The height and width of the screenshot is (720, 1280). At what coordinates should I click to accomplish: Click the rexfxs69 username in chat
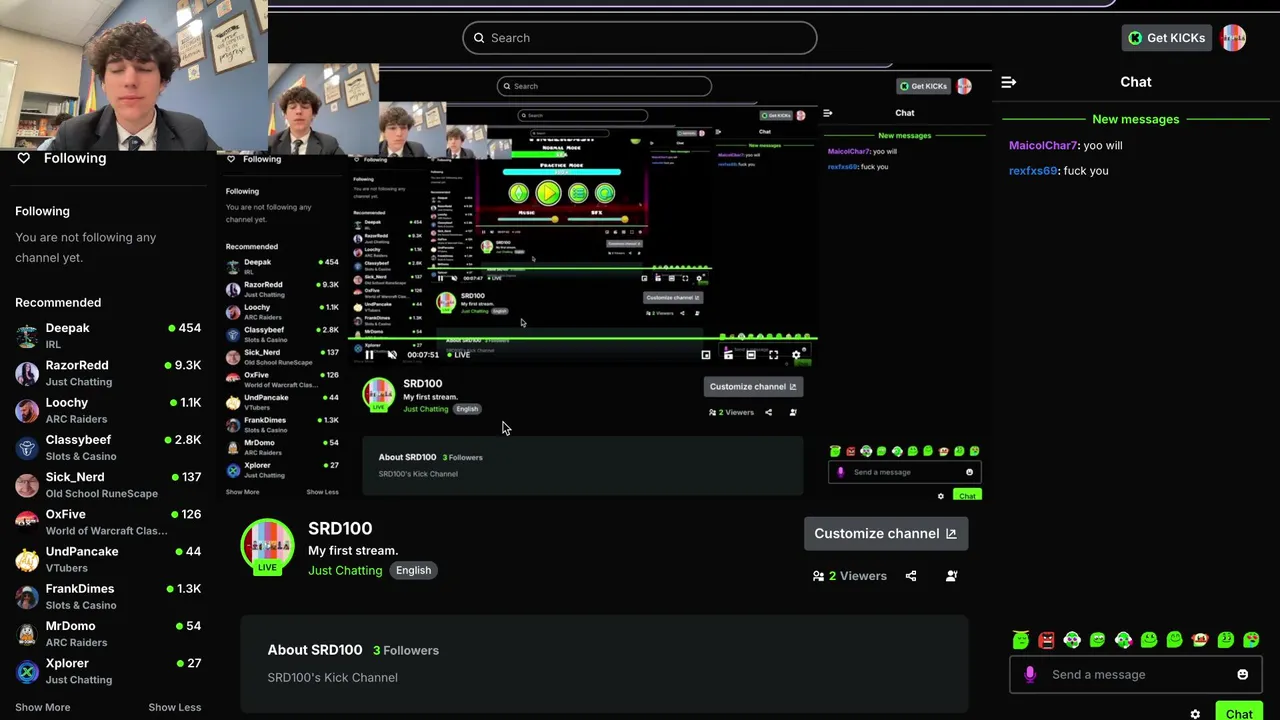coord(1033,171)
